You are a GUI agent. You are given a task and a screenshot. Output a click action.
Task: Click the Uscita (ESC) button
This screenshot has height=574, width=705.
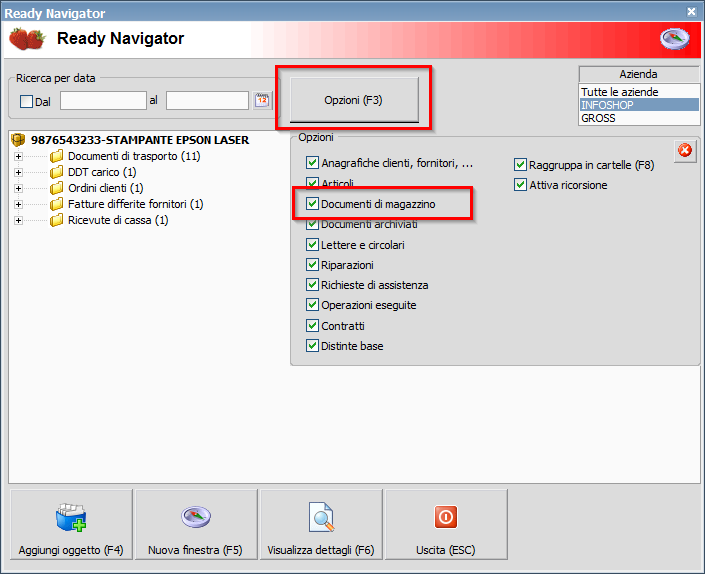[x=446, y=525]
